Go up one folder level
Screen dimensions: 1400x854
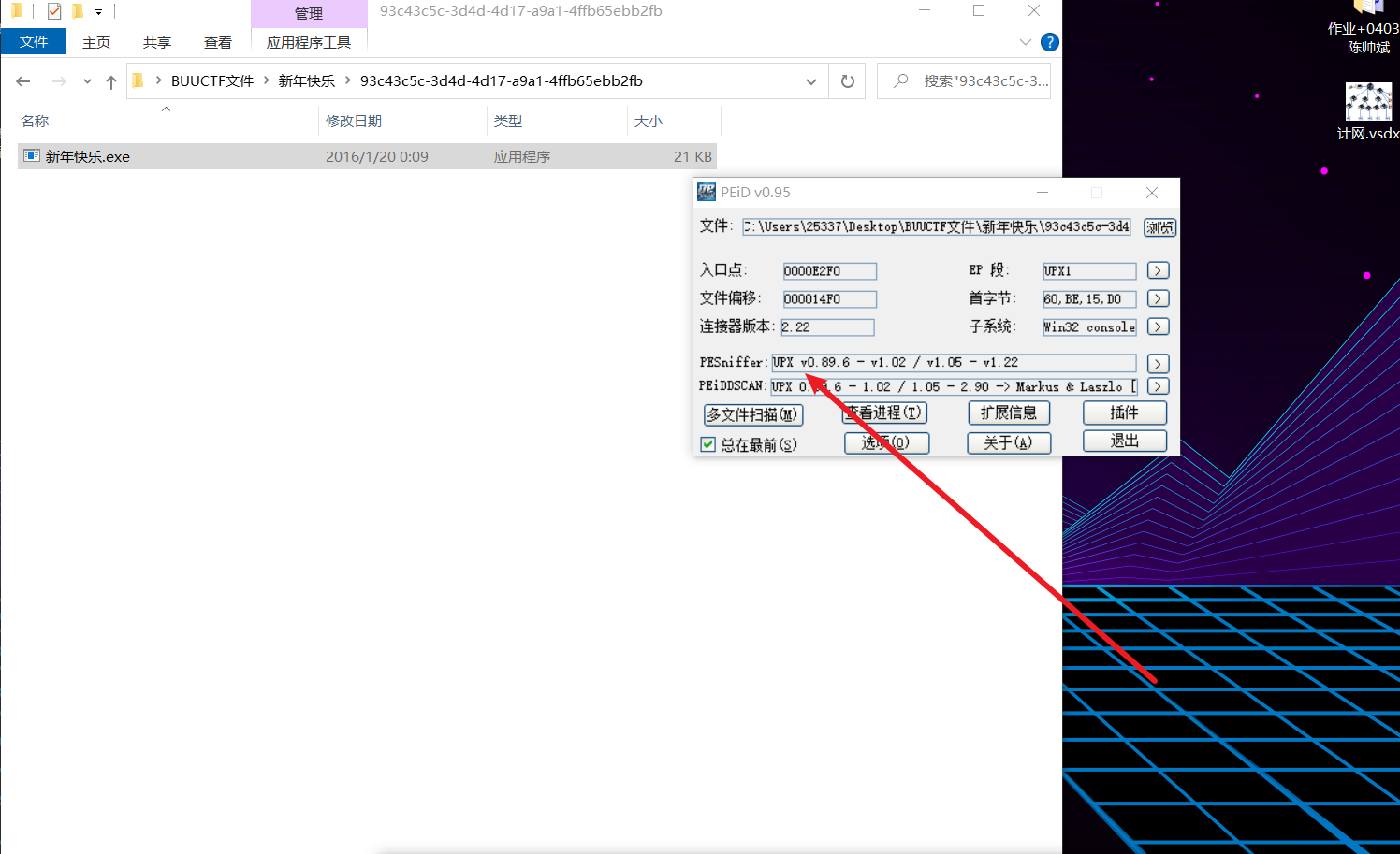111,81
